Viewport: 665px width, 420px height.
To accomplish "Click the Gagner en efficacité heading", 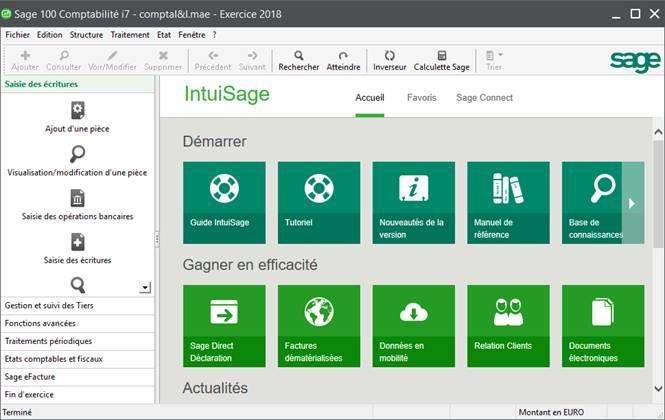I will coord(250,265).
